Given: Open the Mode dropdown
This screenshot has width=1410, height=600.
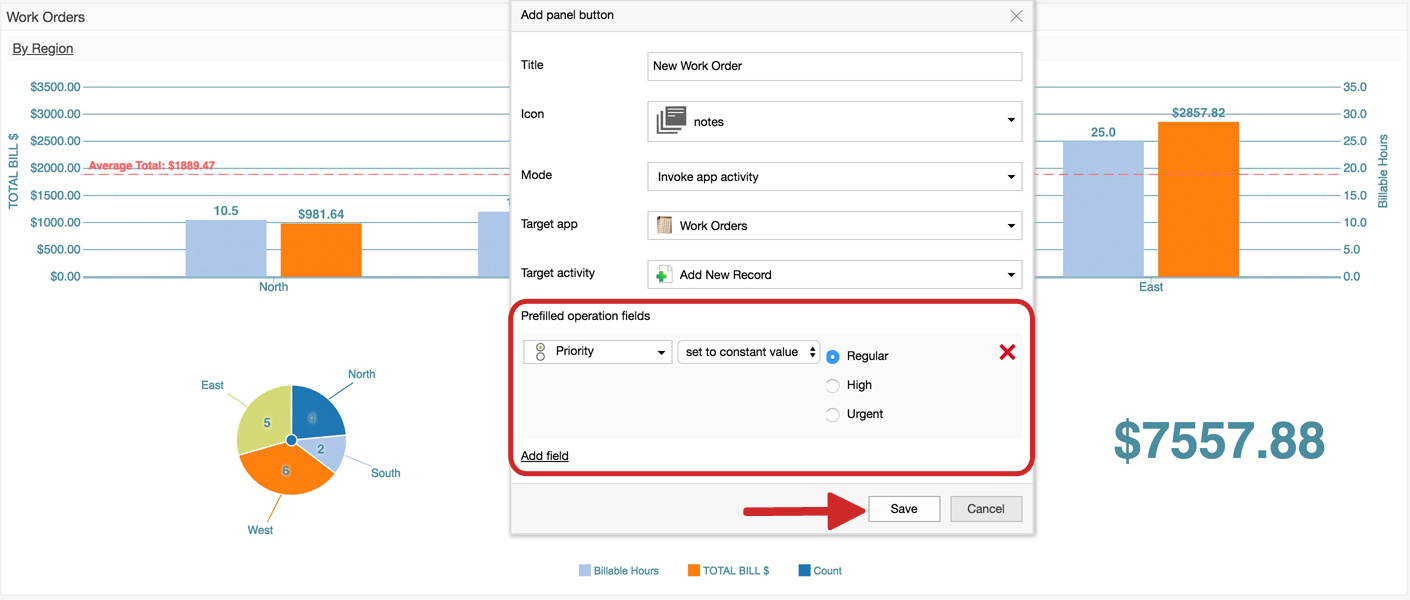Looking at the screenshot, I should (x=834, y=177).
